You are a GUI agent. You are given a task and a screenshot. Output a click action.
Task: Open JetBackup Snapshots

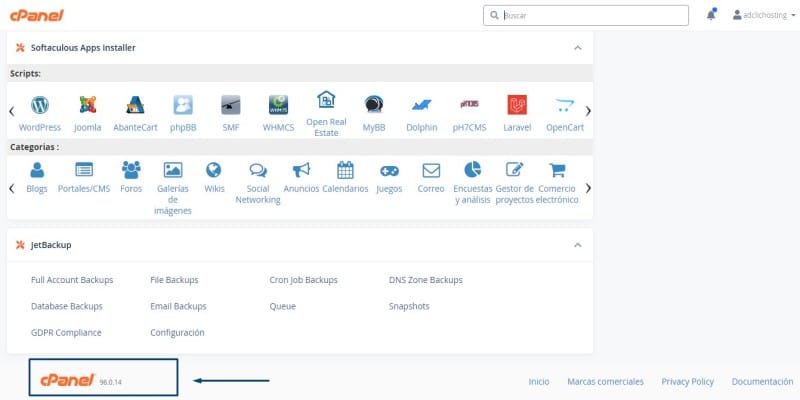409,306
